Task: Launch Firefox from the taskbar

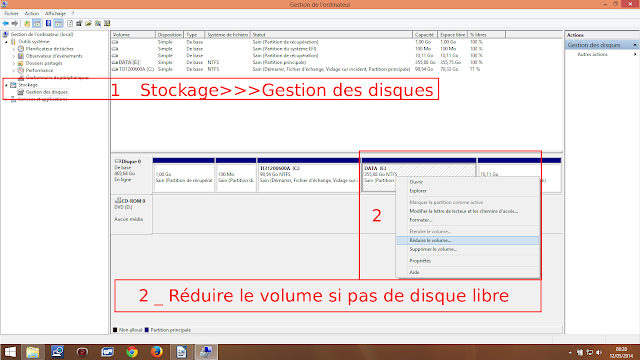Action: [x=156, y=352]
